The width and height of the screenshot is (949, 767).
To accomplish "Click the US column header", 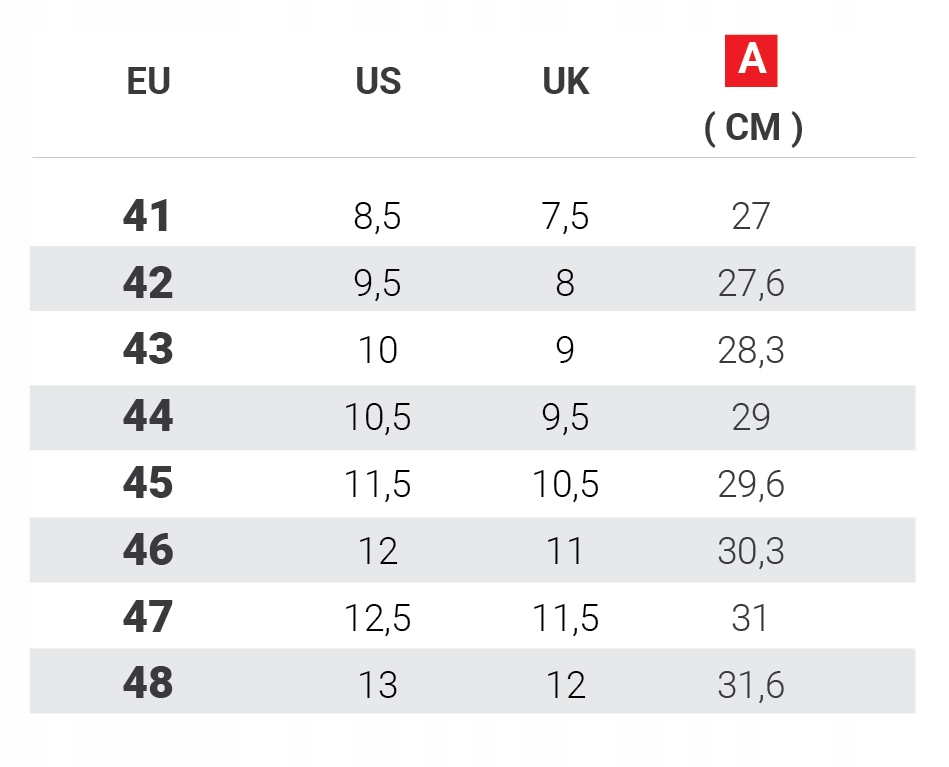I will point(378,82).
